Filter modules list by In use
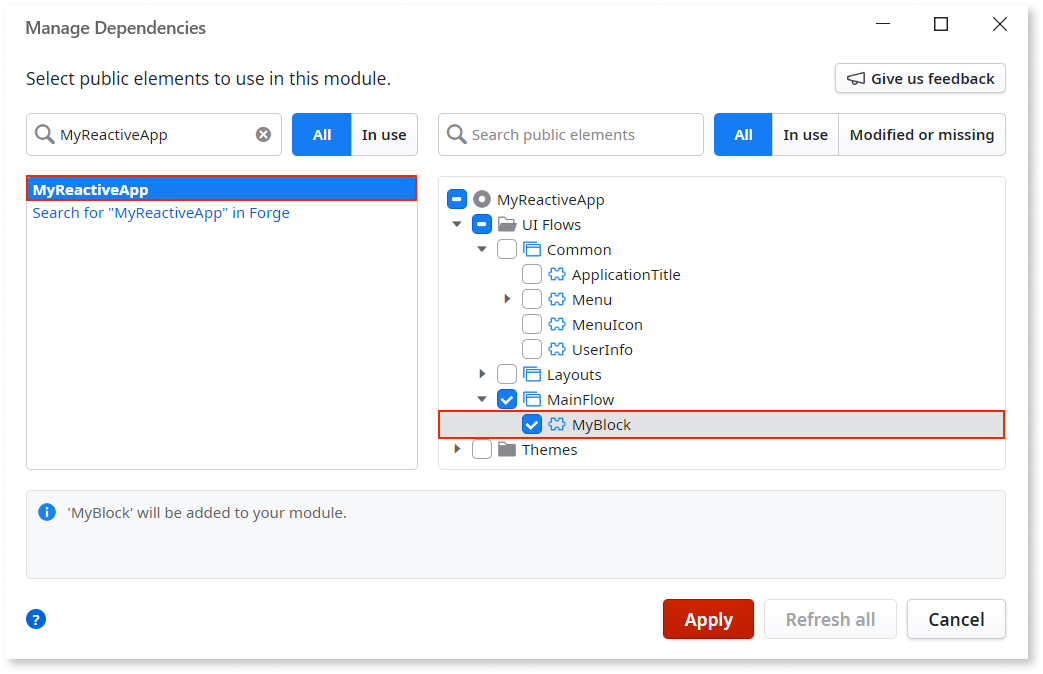1043x674 pixels. [384, 135]
